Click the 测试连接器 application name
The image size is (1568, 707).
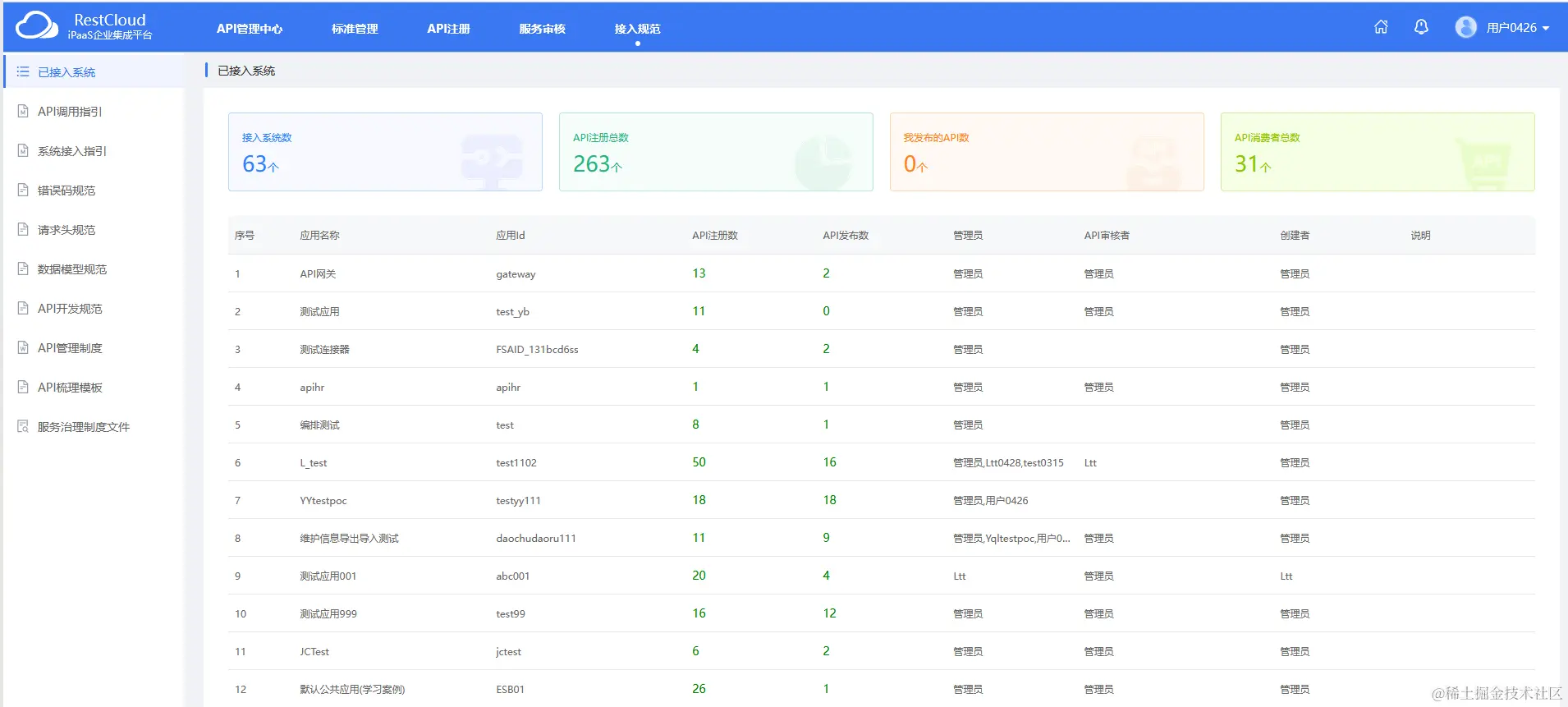point(324,350)
